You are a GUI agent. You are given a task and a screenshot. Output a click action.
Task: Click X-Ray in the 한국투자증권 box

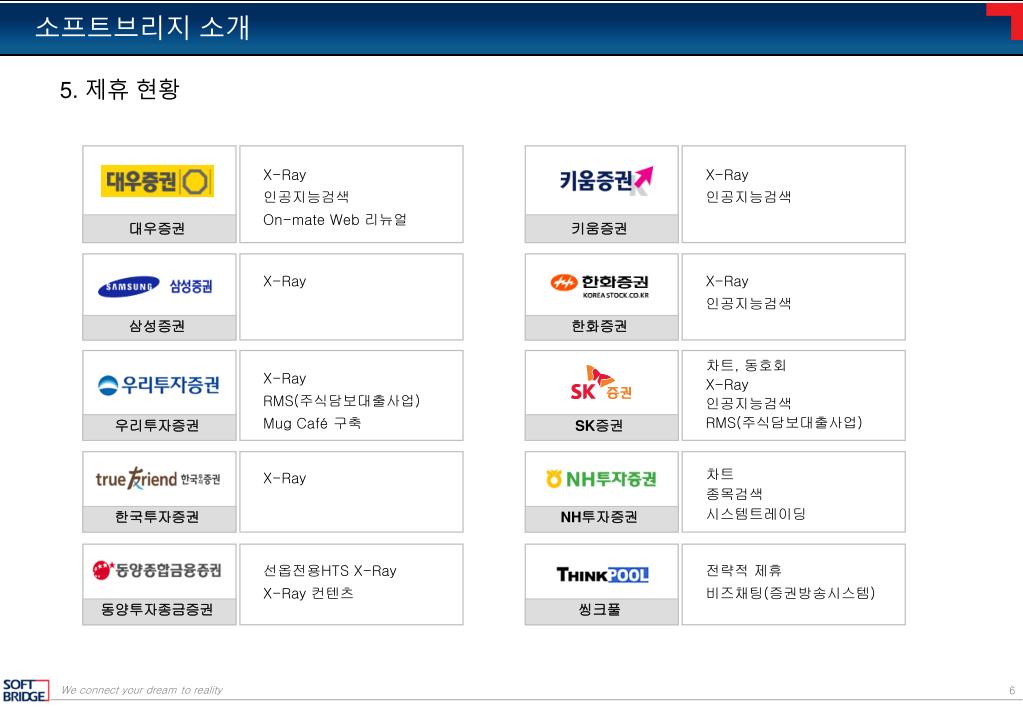[x=284, y=478]
